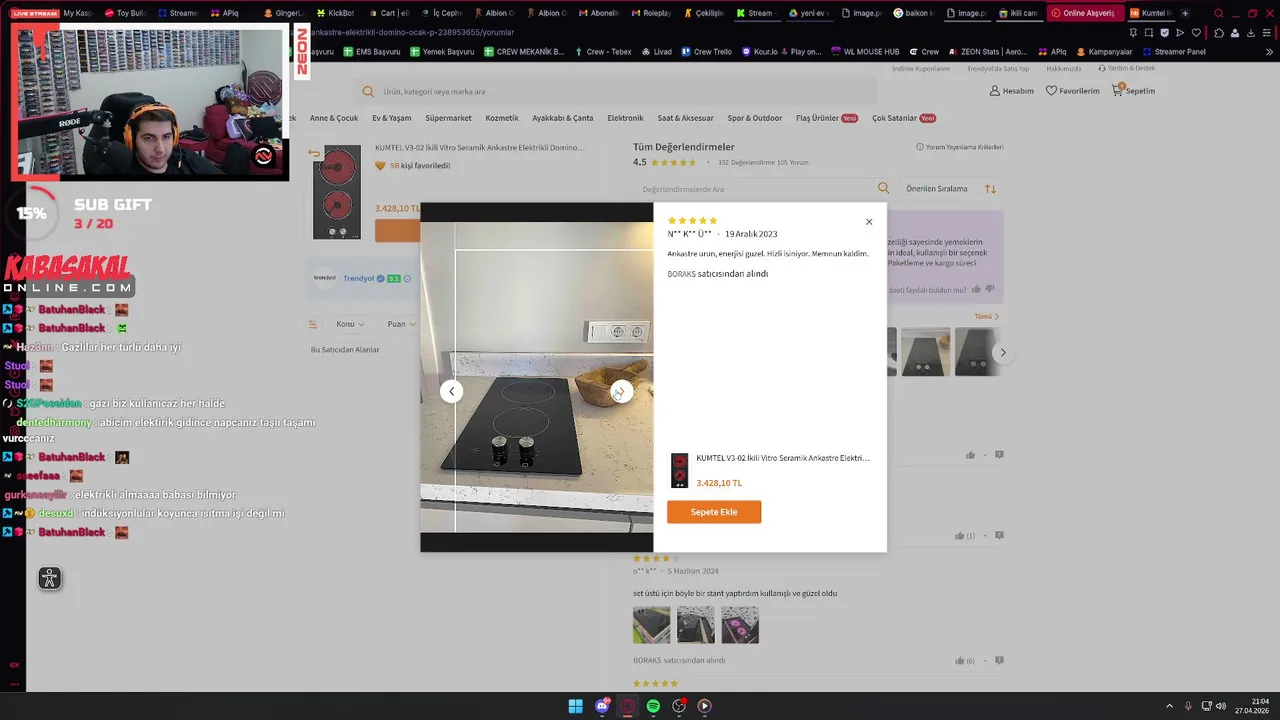Open the Kampanyalar bookmark
1280x720 pixels.
click(x=1104, y=52)
